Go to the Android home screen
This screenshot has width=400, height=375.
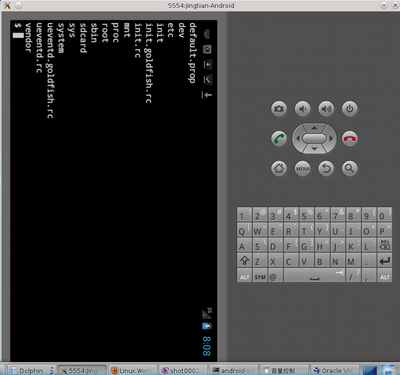279,168
